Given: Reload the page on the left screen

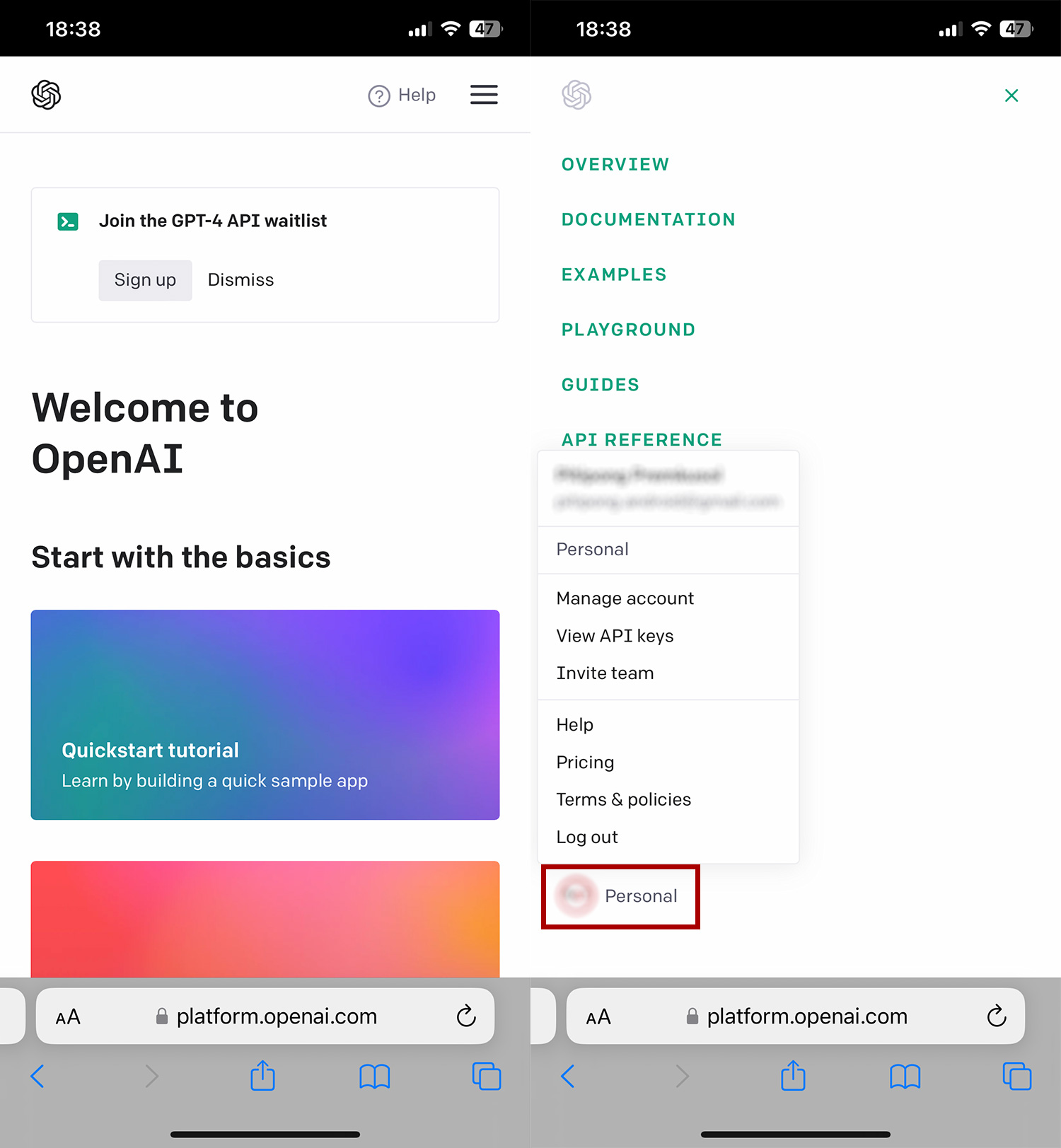Looking at the screenshot, I should (x=465, y=1016).
